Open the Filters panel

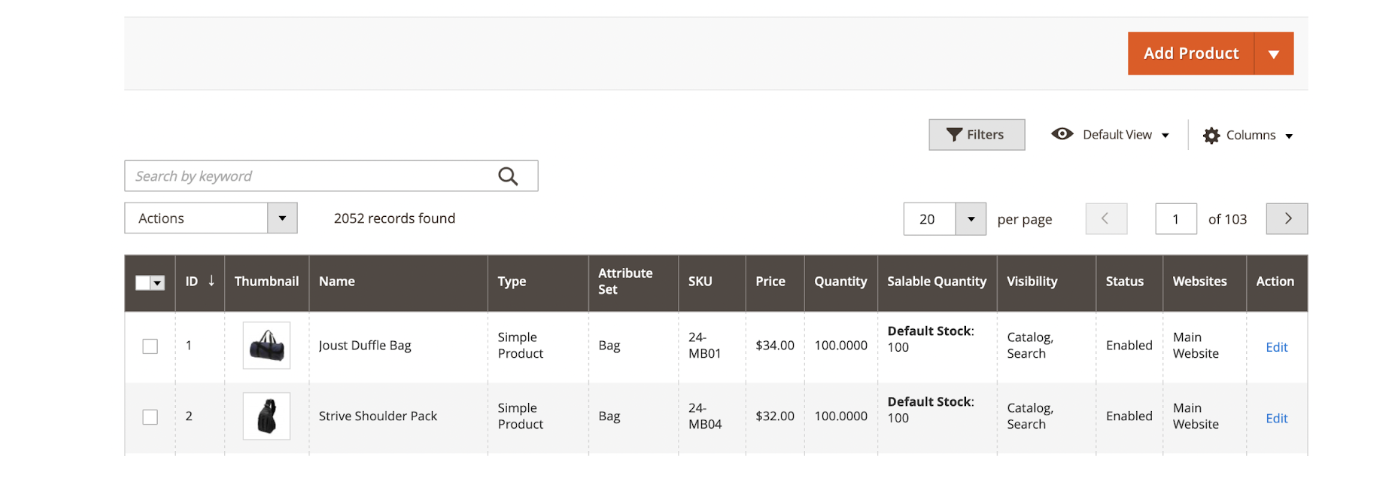pyautogui.click(x=976, y=135)
